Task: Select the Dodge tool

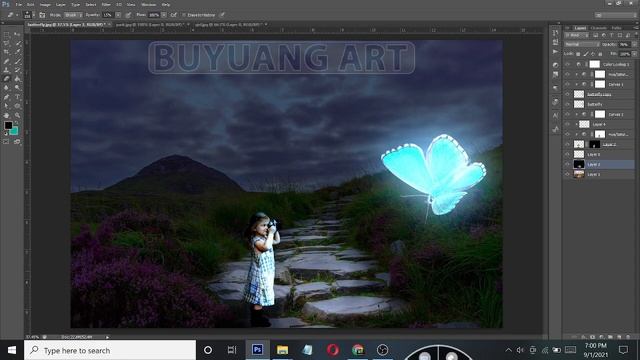Action: 17,88
